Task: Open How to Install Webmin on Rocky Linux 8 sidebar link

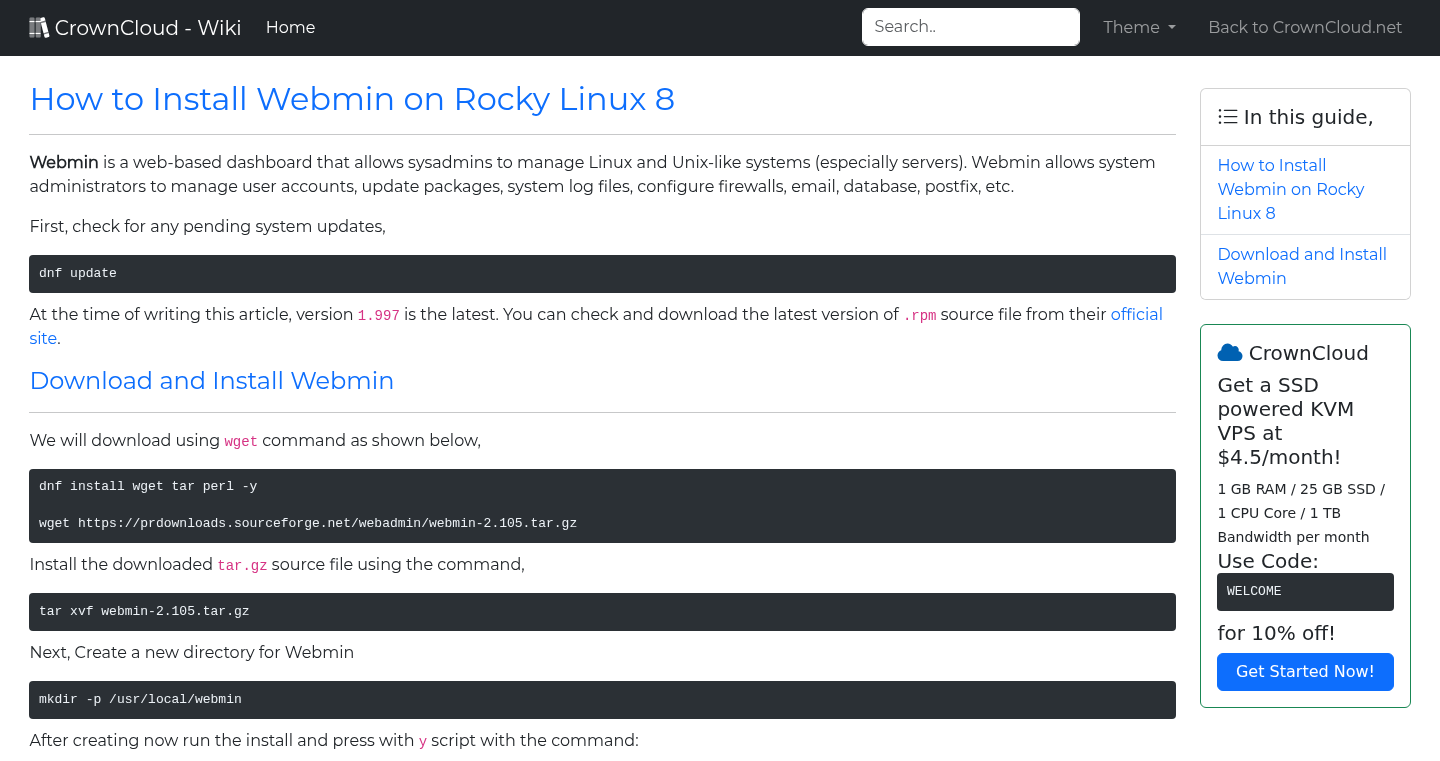Action: (x=1290, y=189)
